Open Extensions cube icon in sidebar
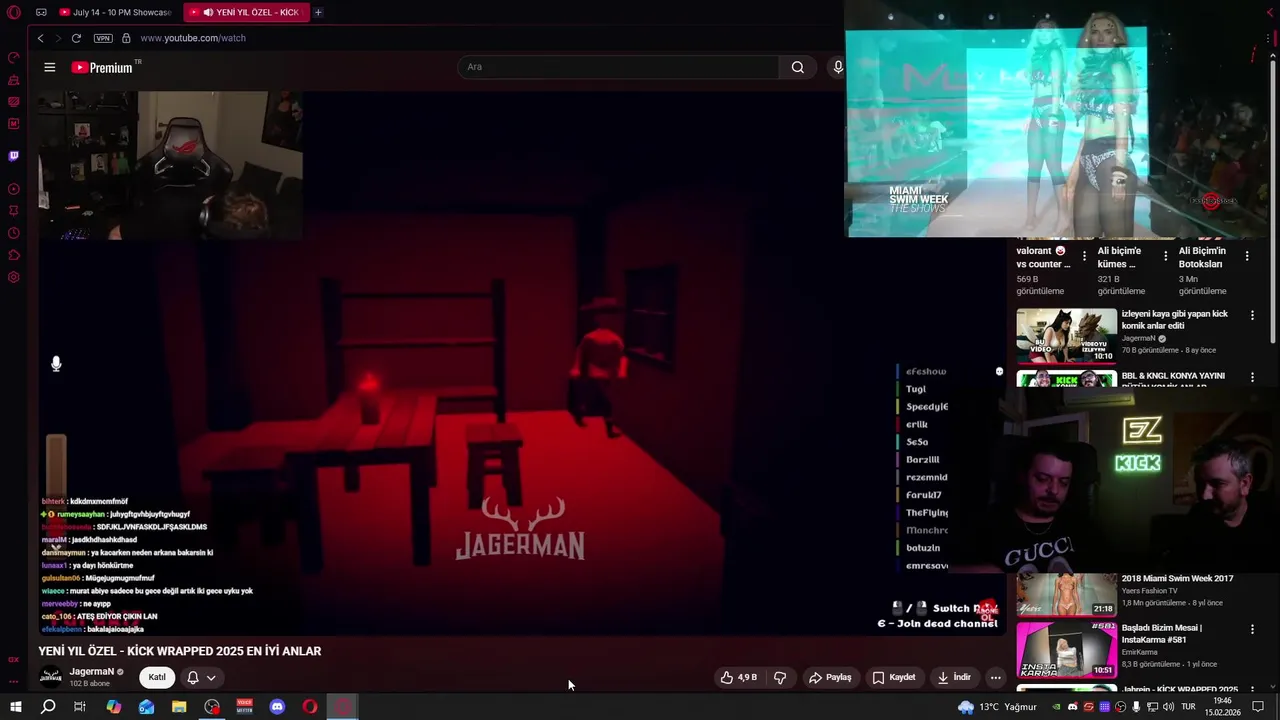This screenshot has width=1280, height=720. (14, 255)
